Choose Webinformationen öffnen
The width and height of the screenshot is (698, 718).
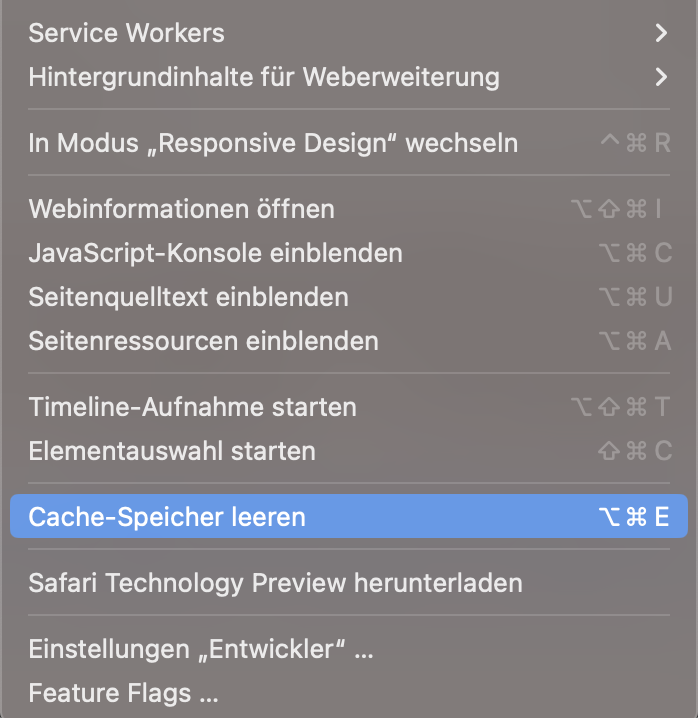[182, 209]
